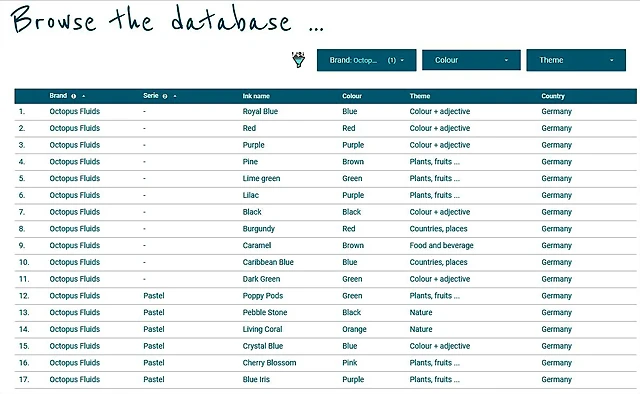Click Brown colour in Caramel row
This screenshot has width=640, height=394.
353,245
